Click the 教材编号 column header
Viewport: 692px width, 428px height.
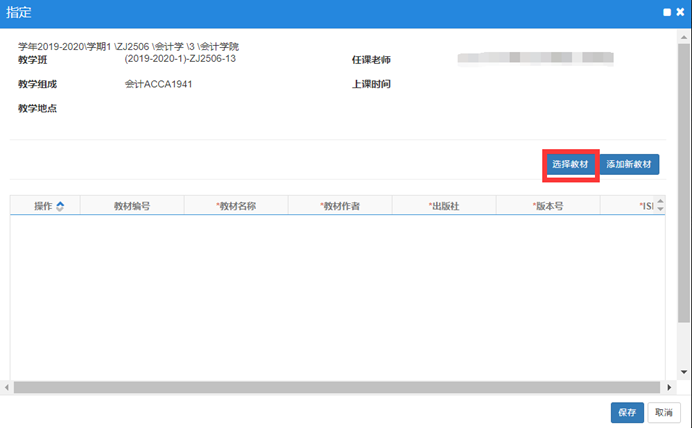click(x=132, y=206)
